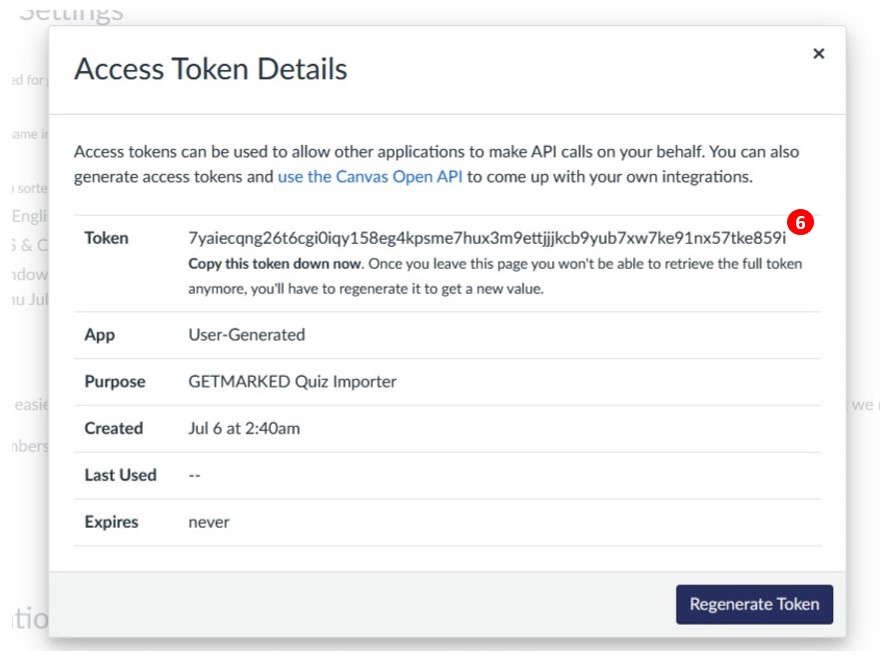This screenshot has height=672, width=884.
Task: Select the token string starting with 7yaiecqng
Action: (x=487, y=238)
